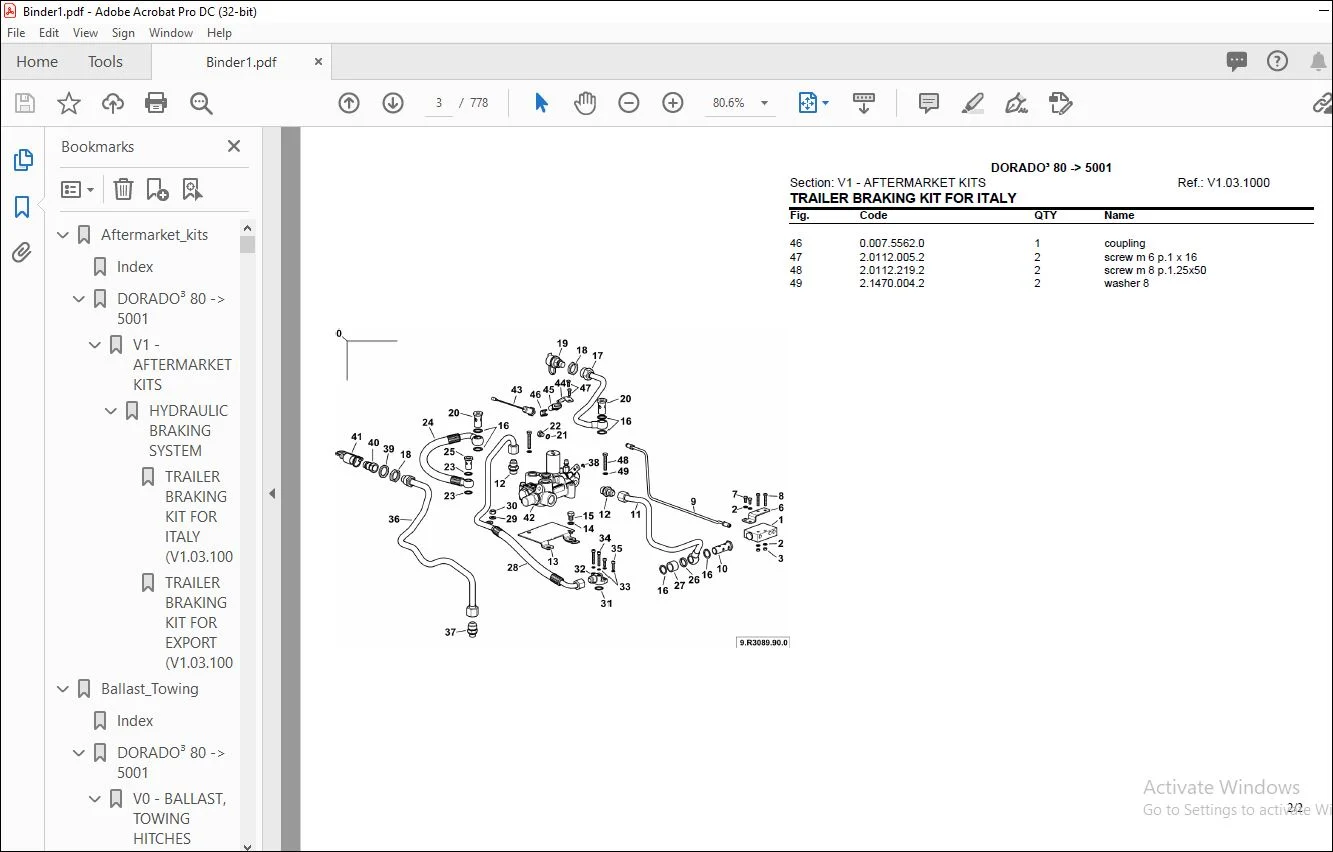Zoom out with the minus button

629,103
